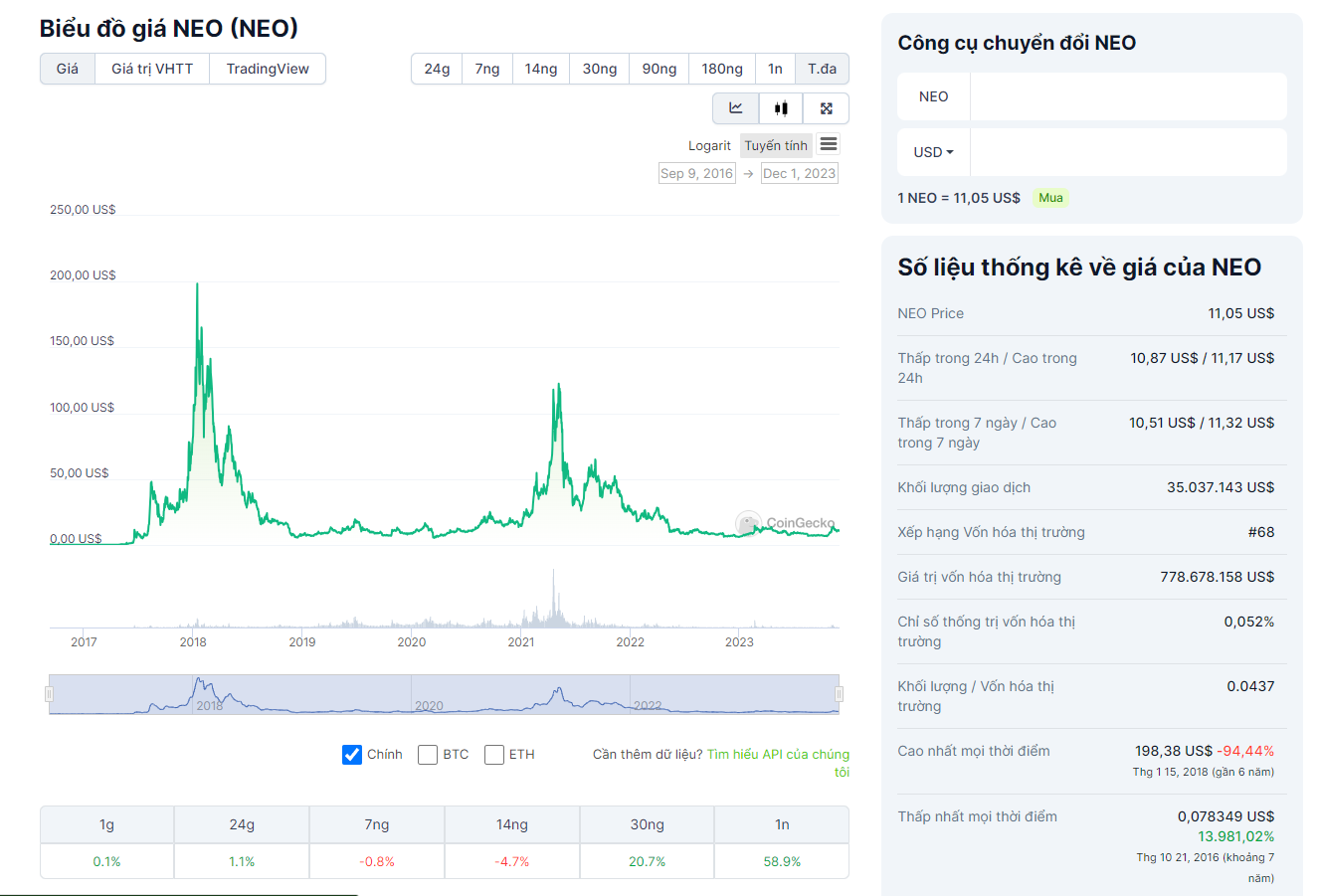Viewport: 1317px width, 896px height.
Task: Choose the 180ng time range
Action: point(722,69)
